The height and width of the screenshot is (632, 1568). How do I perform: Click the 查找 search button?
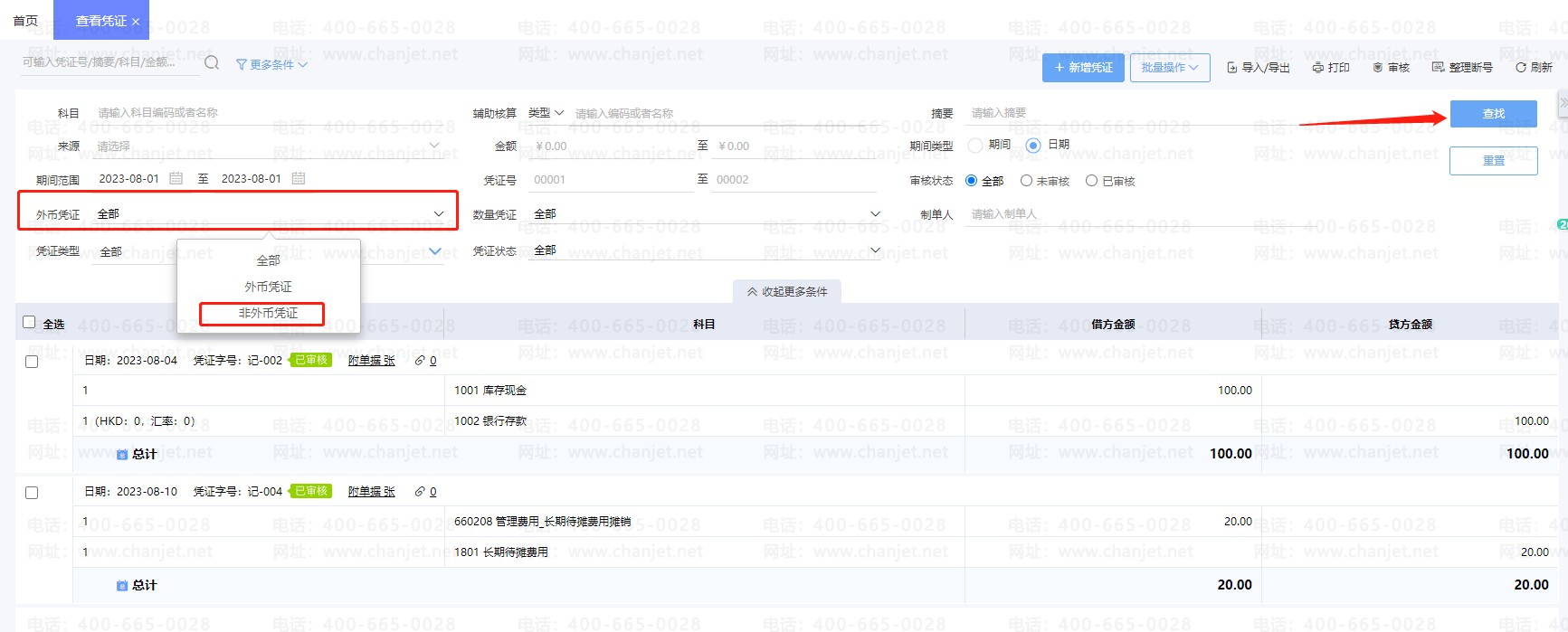coord(1493,114)
